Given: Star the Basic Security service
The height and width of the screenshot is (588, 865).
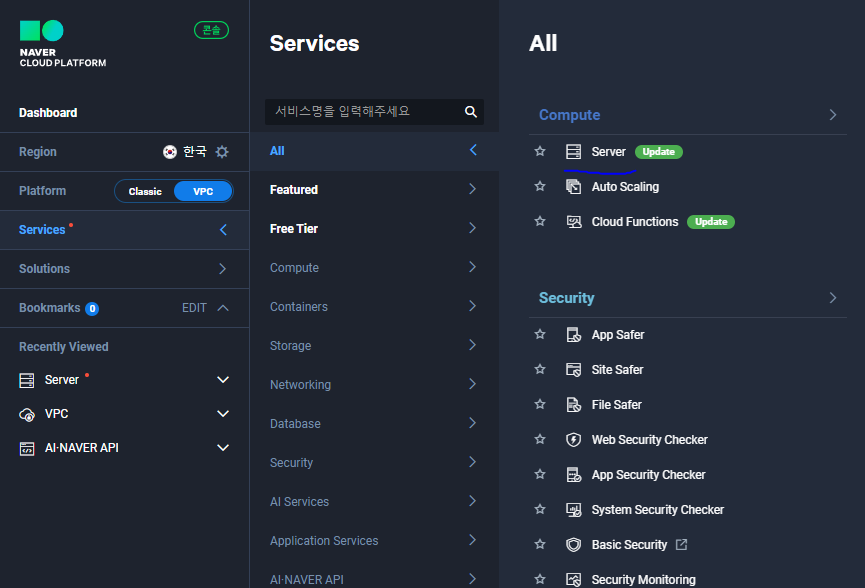Looking at the screenshot, I should [540, 544].
